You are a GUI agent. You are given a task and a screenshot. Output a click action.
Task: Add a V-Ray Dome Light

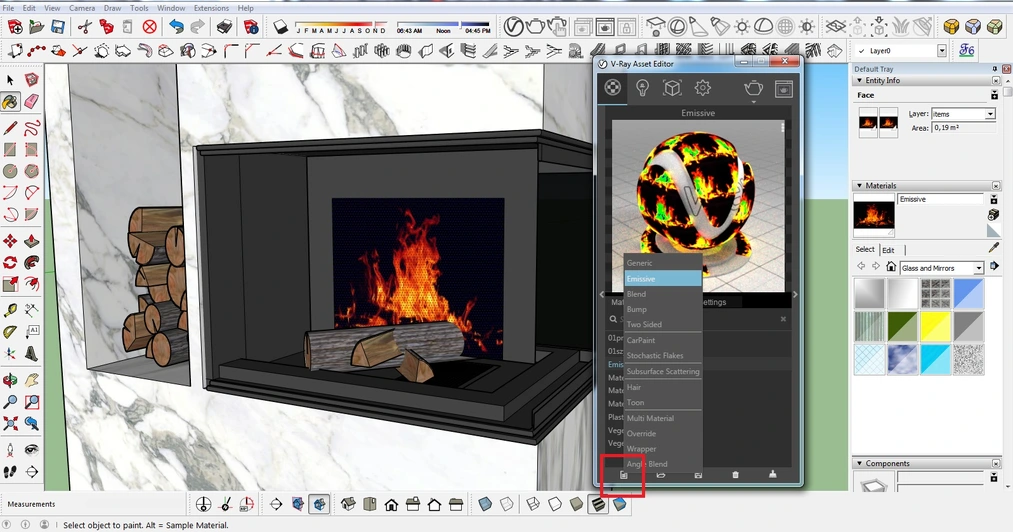764,27
